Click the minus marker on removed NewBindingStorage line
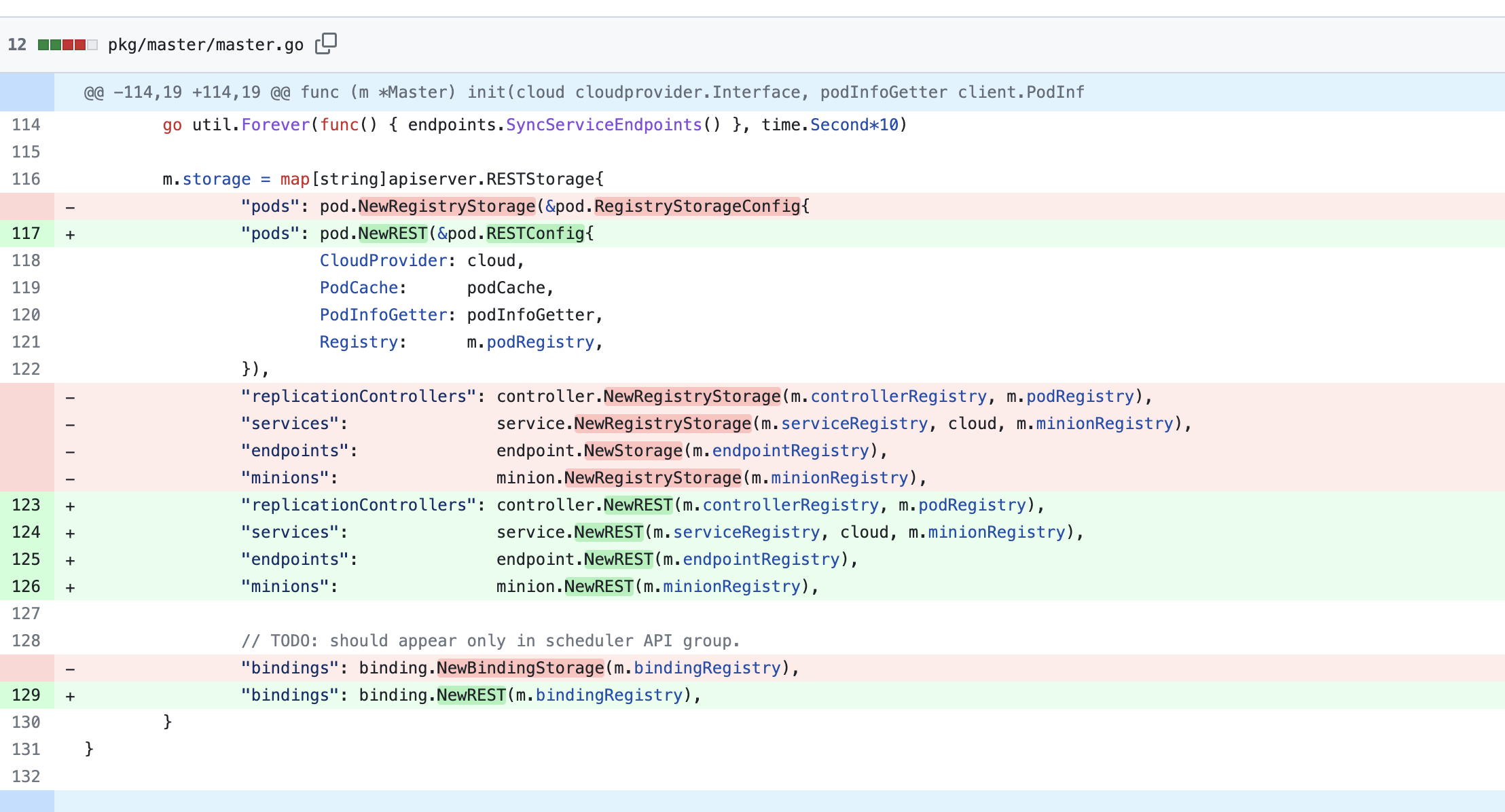This screenshot has width=1505, height=812. click(x=70, y=669)
